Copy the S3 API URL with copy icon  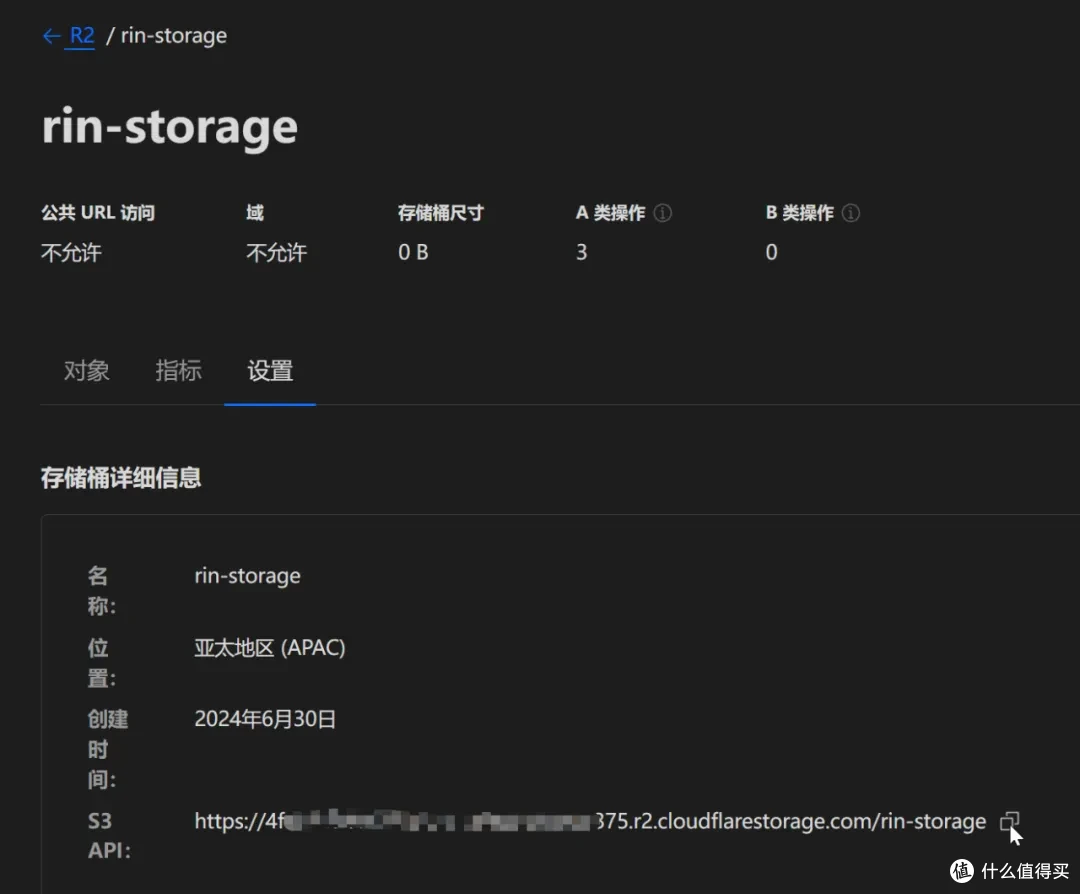pos(1010,821)
